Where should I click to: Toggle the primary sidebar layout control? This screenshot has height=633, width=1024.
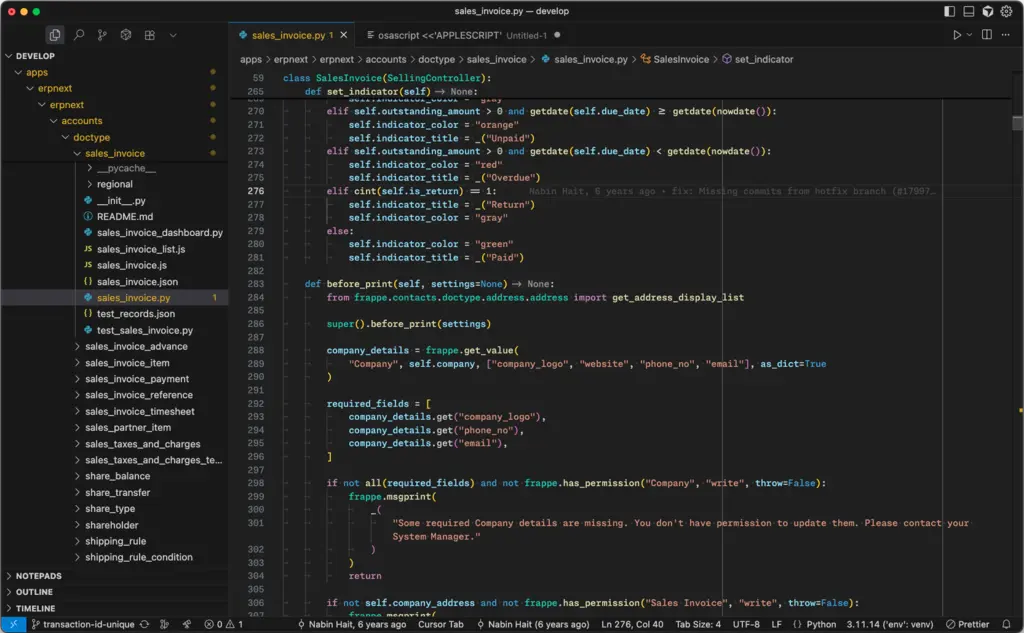pyautogui.click(x=948, y=11)
